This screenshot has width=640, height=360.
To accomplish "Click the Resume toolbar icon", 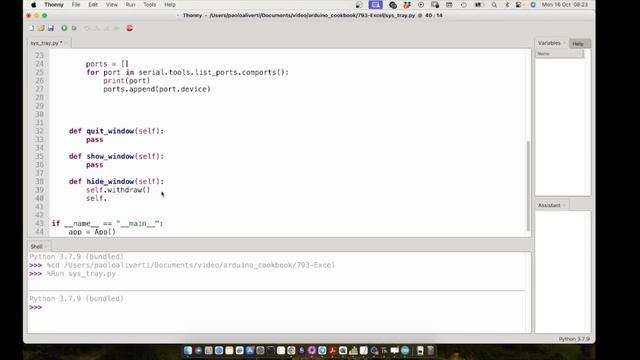I will pyautogui.click(x=116, y=28).
